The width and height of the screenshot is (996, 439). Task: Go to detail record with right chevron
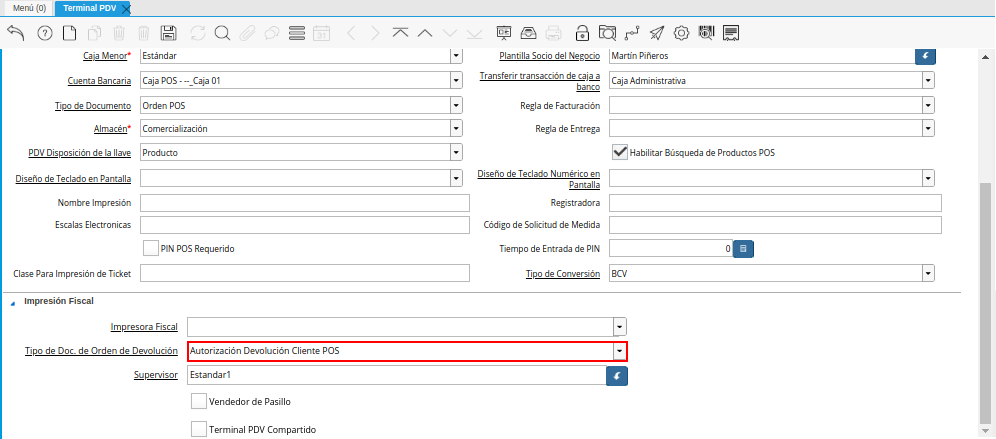(x=375, y=33)
